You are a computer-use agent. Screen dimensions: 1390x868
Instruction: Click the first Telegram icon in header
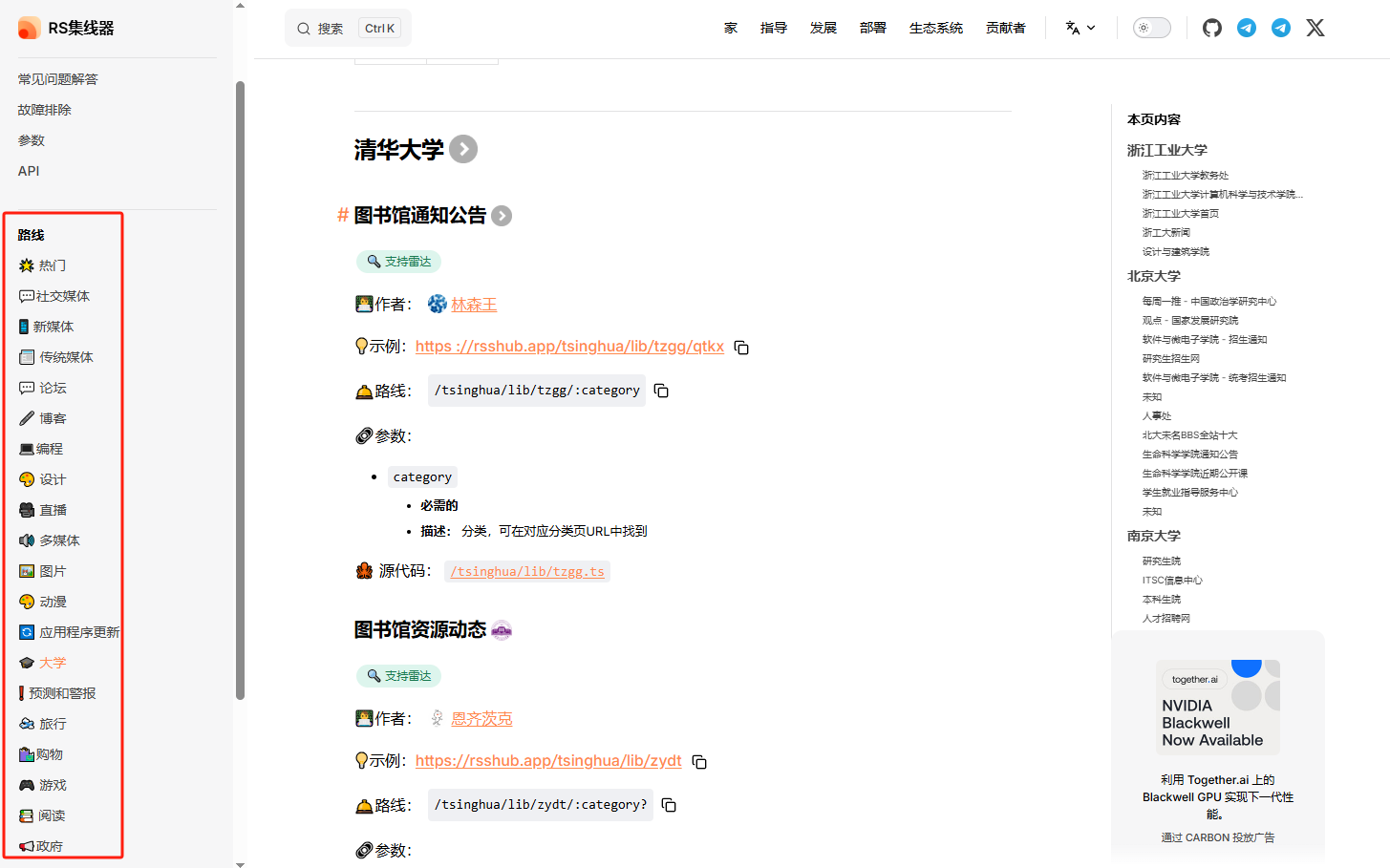tap(1247, 28)
